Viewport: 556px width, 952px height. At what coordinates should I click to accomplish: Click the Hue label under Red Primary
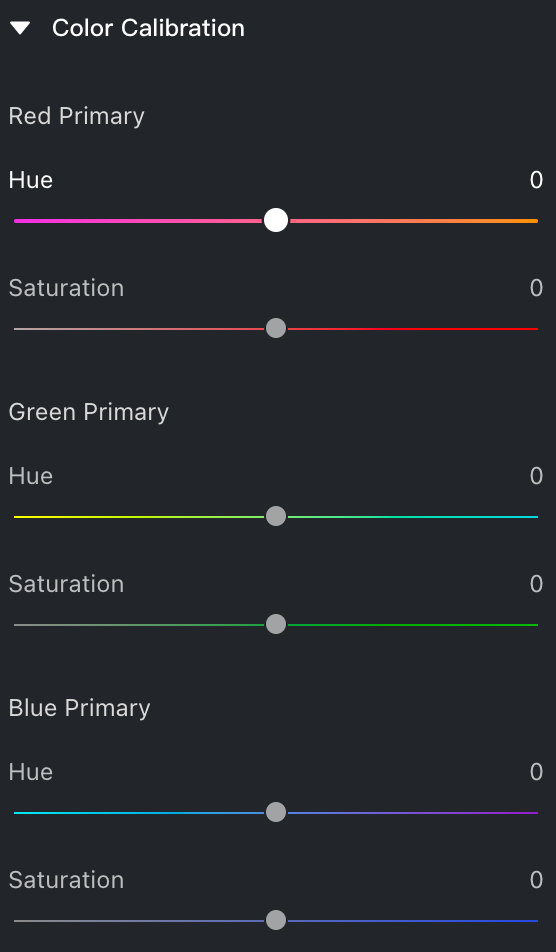click(x=30, y=180)
